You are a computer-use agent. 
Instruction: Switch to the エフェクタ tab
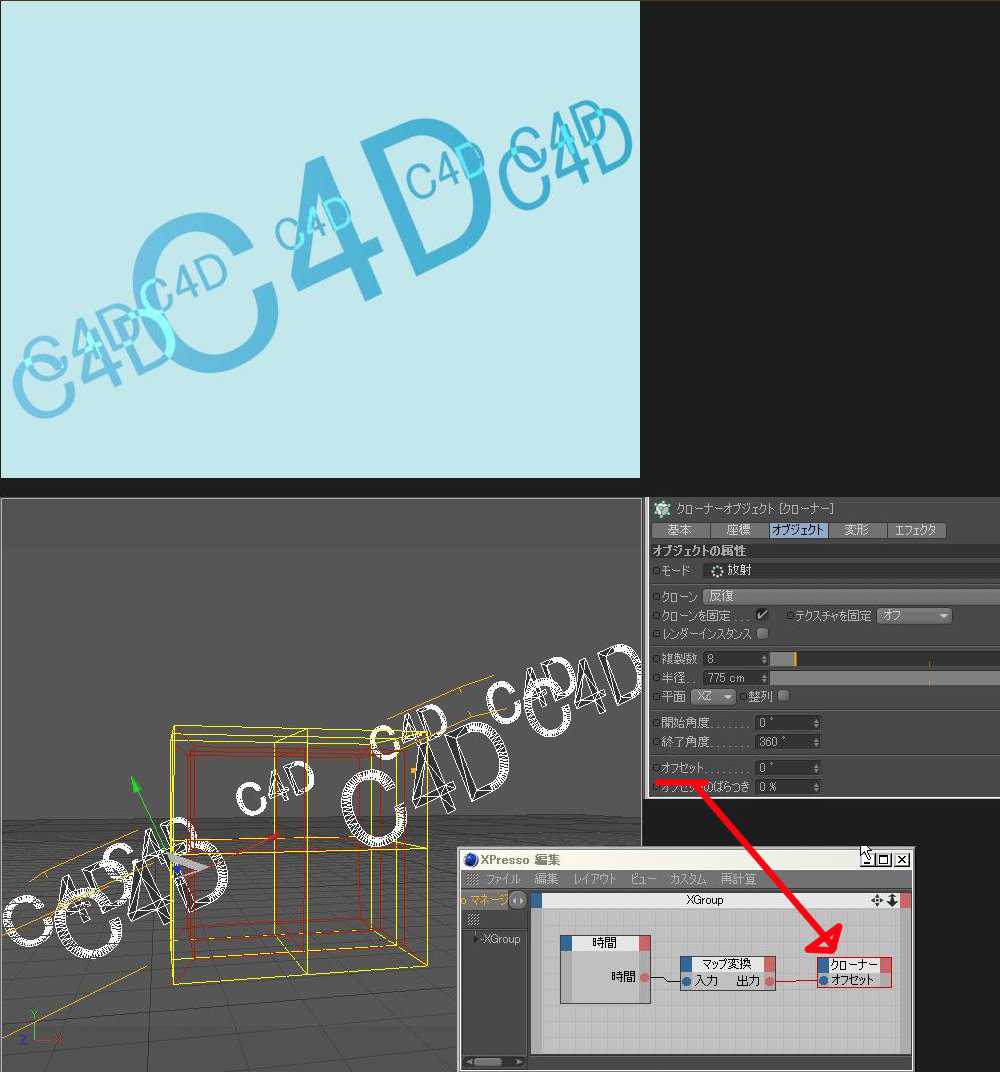click(x=916, y=530)
